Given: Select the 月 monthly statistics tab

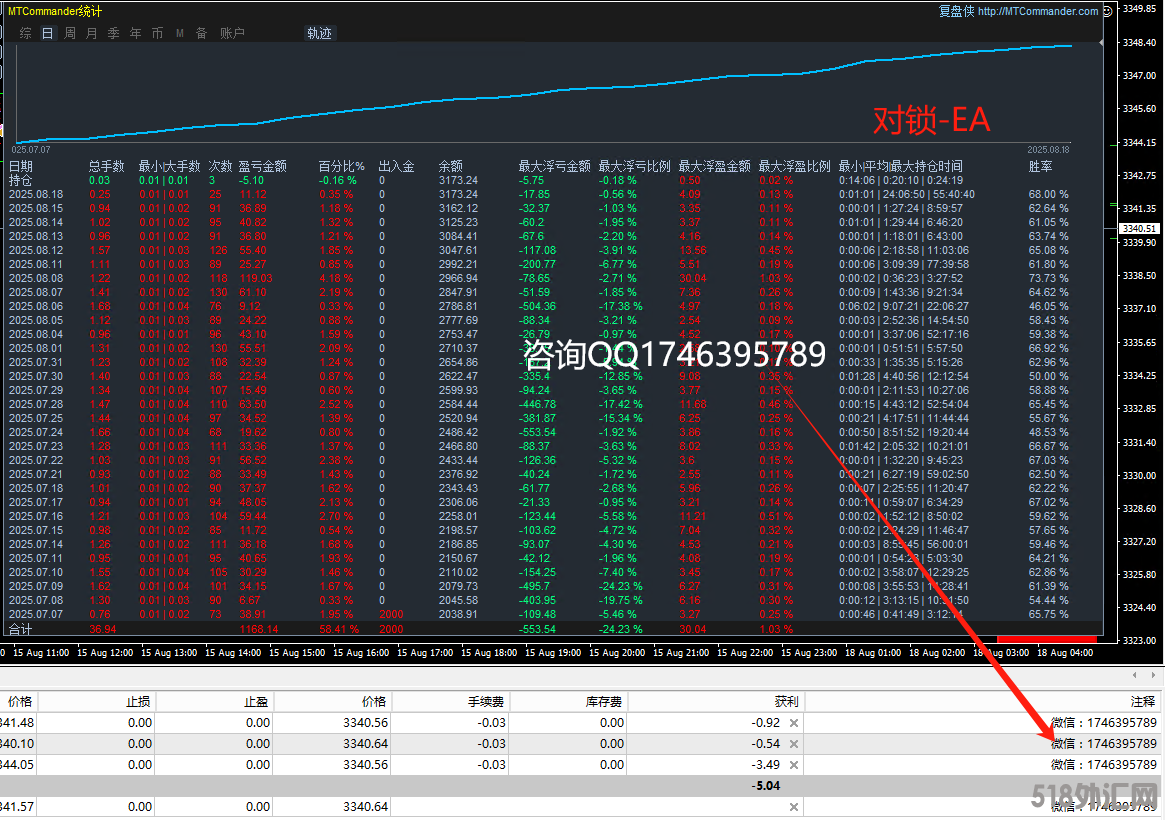Looking at the screenshot, I should point(92,33).
